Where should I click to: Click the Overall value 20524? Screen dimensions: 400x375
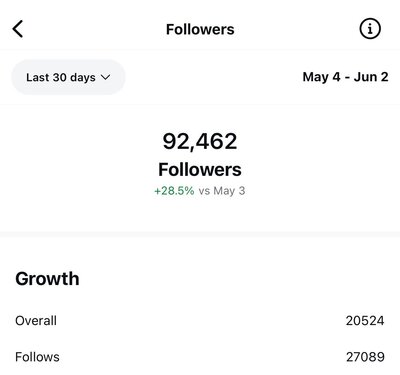[365, 321]
